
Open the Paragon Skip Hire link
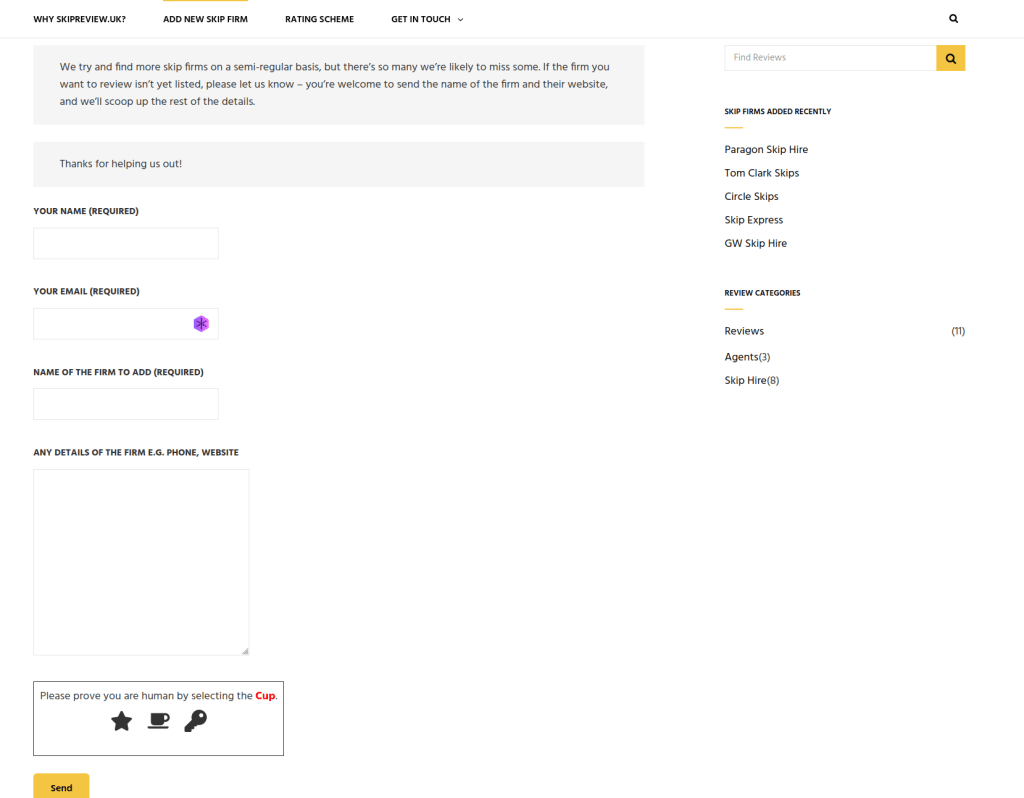click(x=766, y=150)
